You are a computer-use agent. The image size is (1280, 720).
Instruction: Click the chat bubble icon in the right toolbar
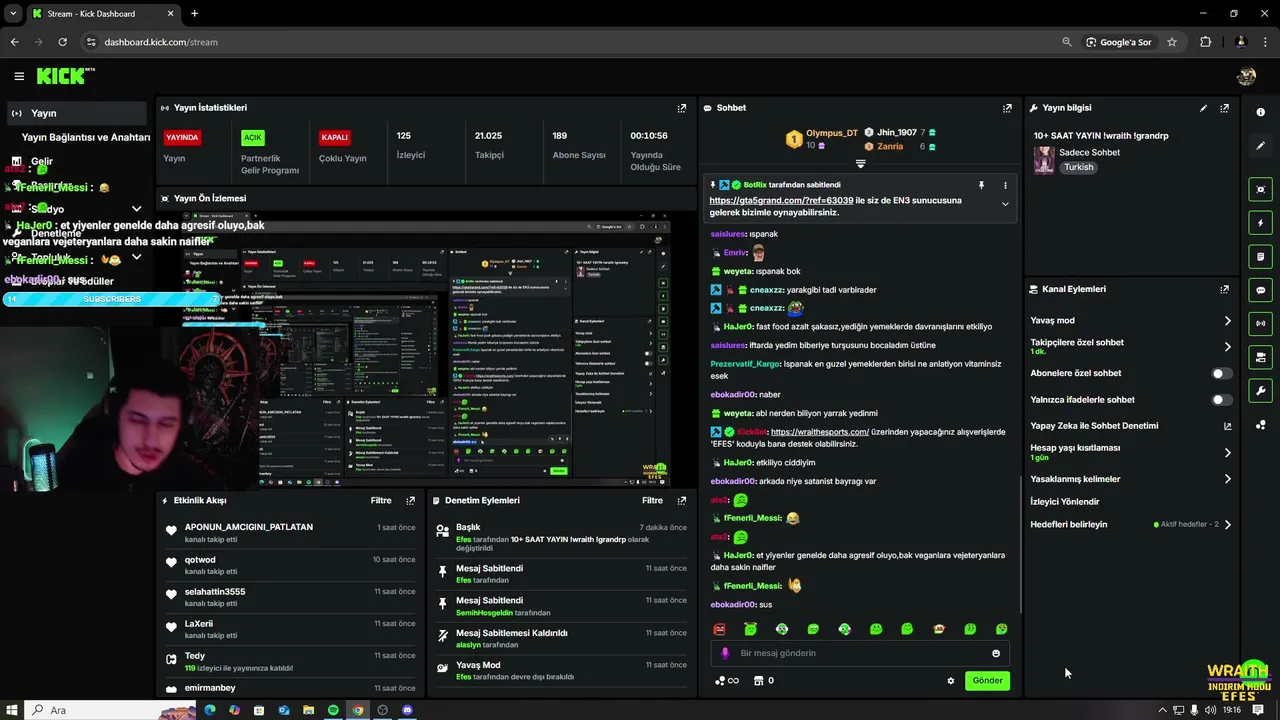pos(1260,290)
